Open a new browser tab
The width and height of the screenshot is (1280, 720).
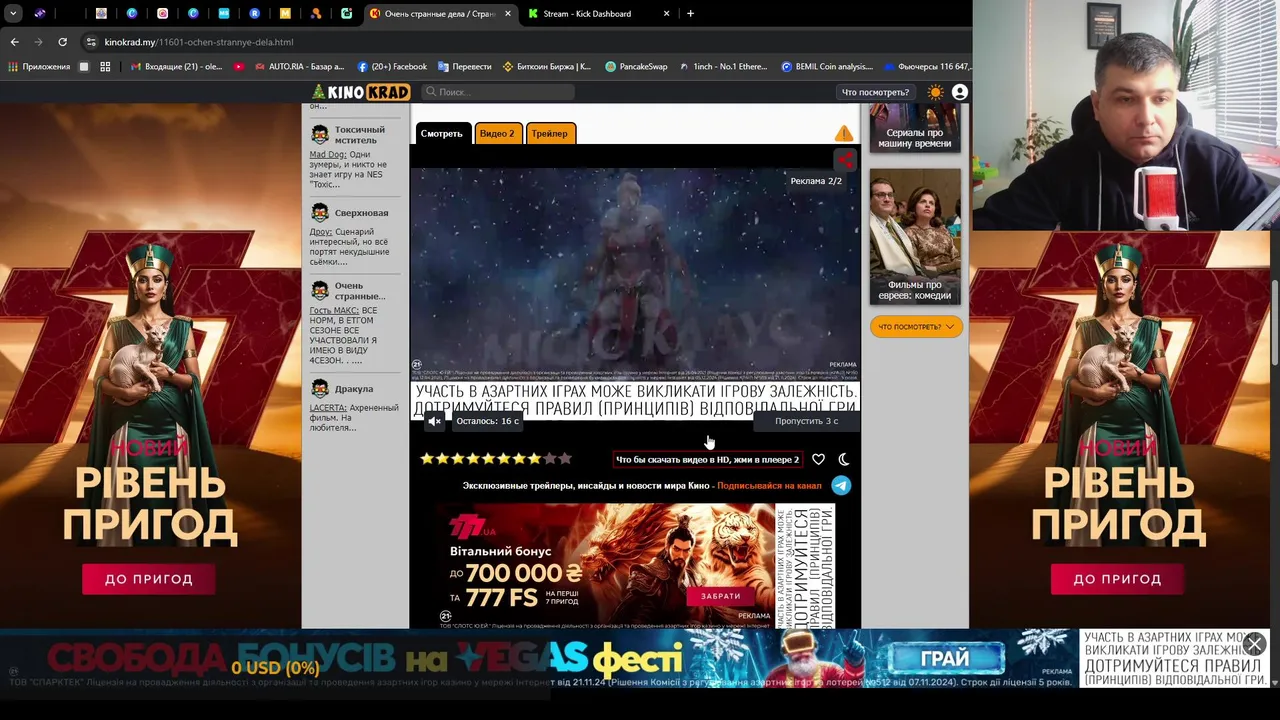click(x=690, y=14)
